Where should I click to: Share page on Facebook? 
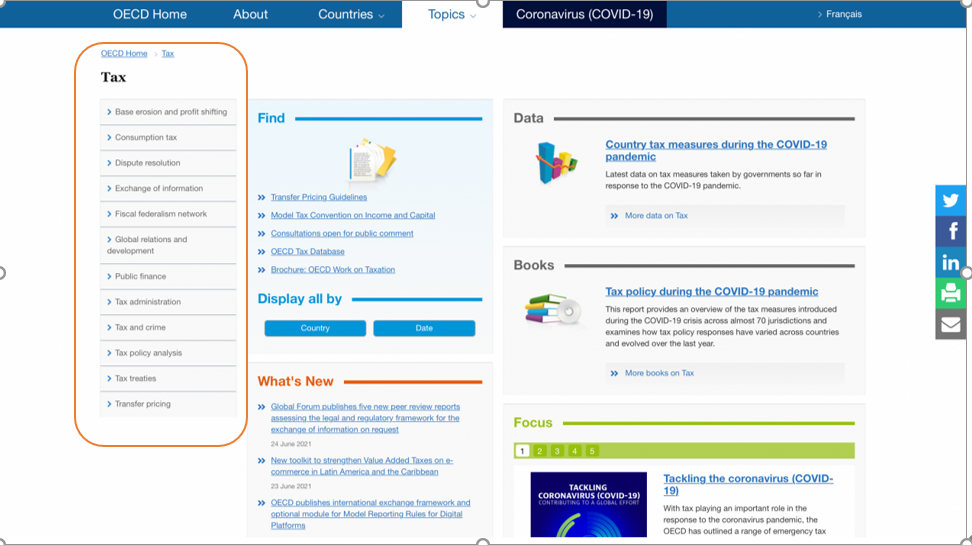coord(950,231)
